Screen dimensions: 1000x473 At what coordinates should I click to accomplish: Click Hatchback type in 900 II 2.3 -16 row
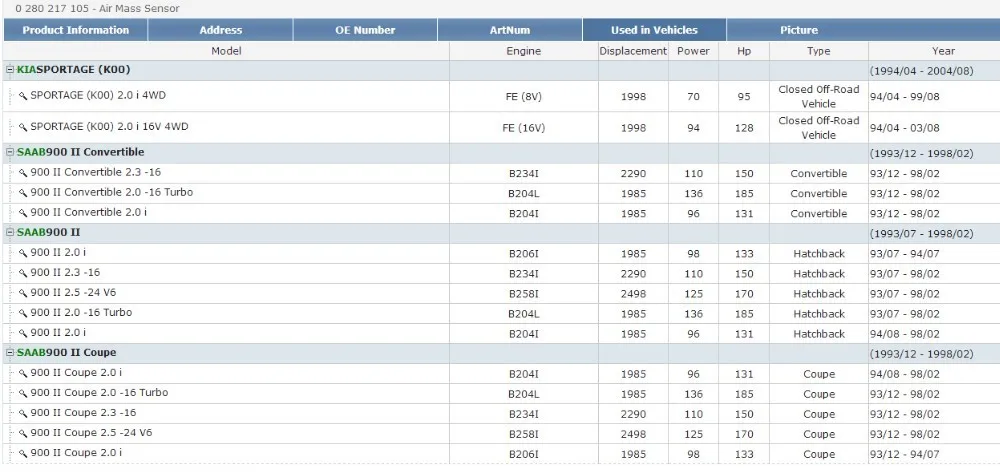coord(818,273)
